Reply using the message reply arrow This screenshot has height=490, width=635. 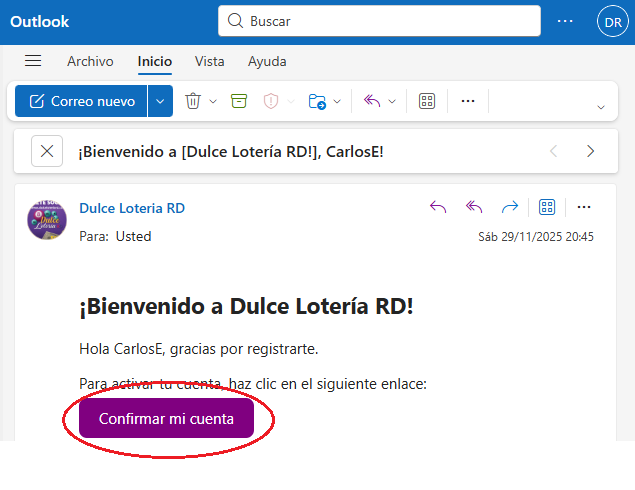tap(438, 207)
